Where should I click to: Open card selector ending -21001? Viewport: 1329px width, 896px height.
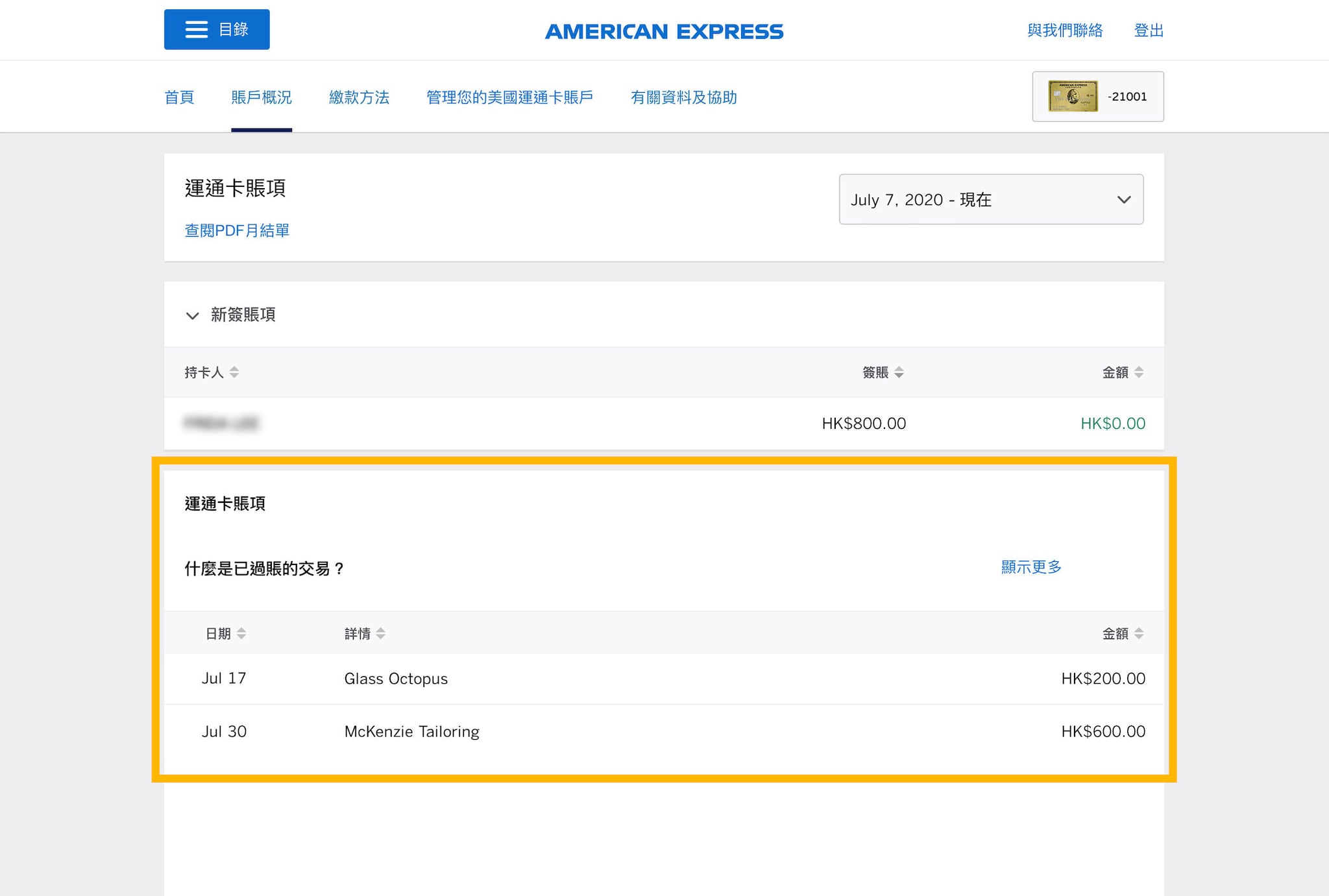(x=1127, y=96)
